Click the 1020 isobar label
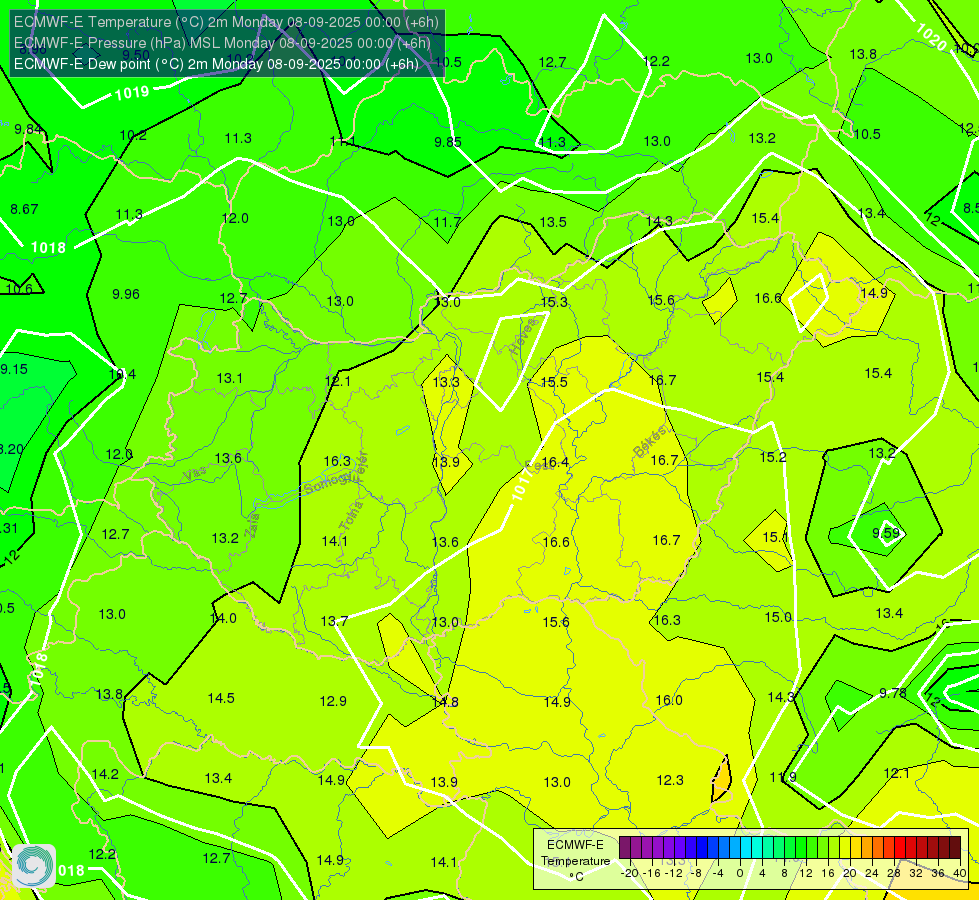The image size is (979, 900). [932, 37]
